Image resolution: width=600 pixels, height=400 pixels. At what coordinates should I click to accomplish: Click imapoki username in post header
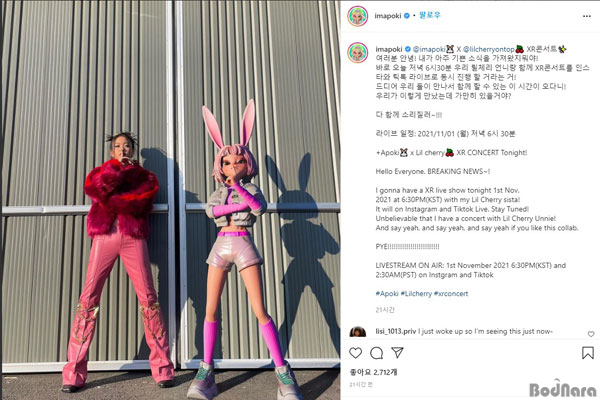(388, 16)
